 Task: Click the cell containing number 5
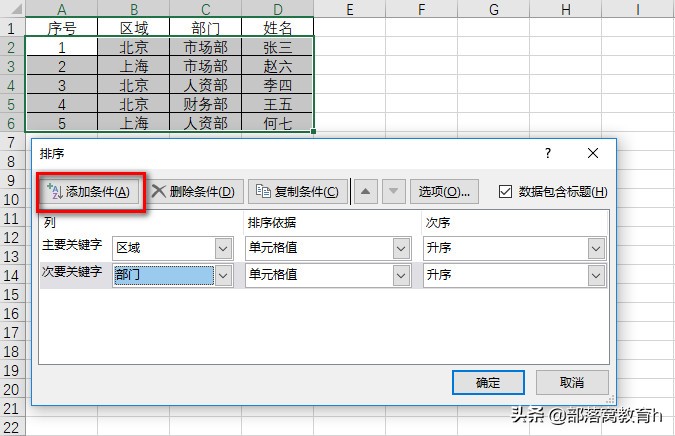pyautogui.click(x=62, y=123)
